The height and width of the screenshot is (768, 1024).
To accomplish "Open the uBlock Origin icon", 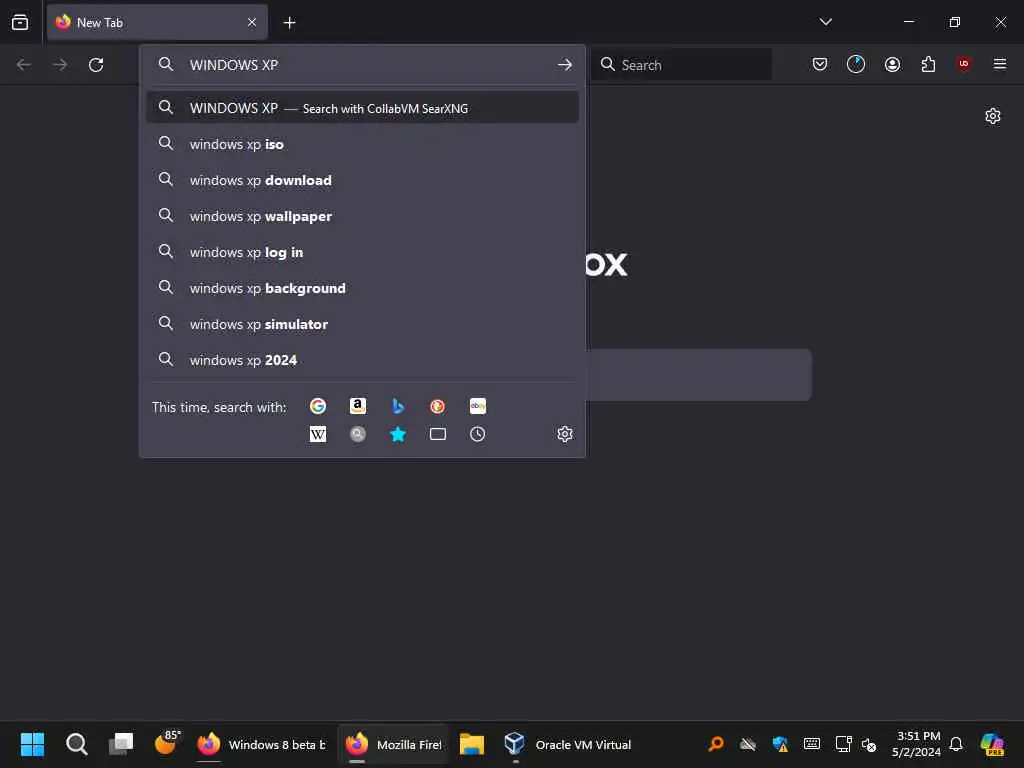I will point(964,64).
